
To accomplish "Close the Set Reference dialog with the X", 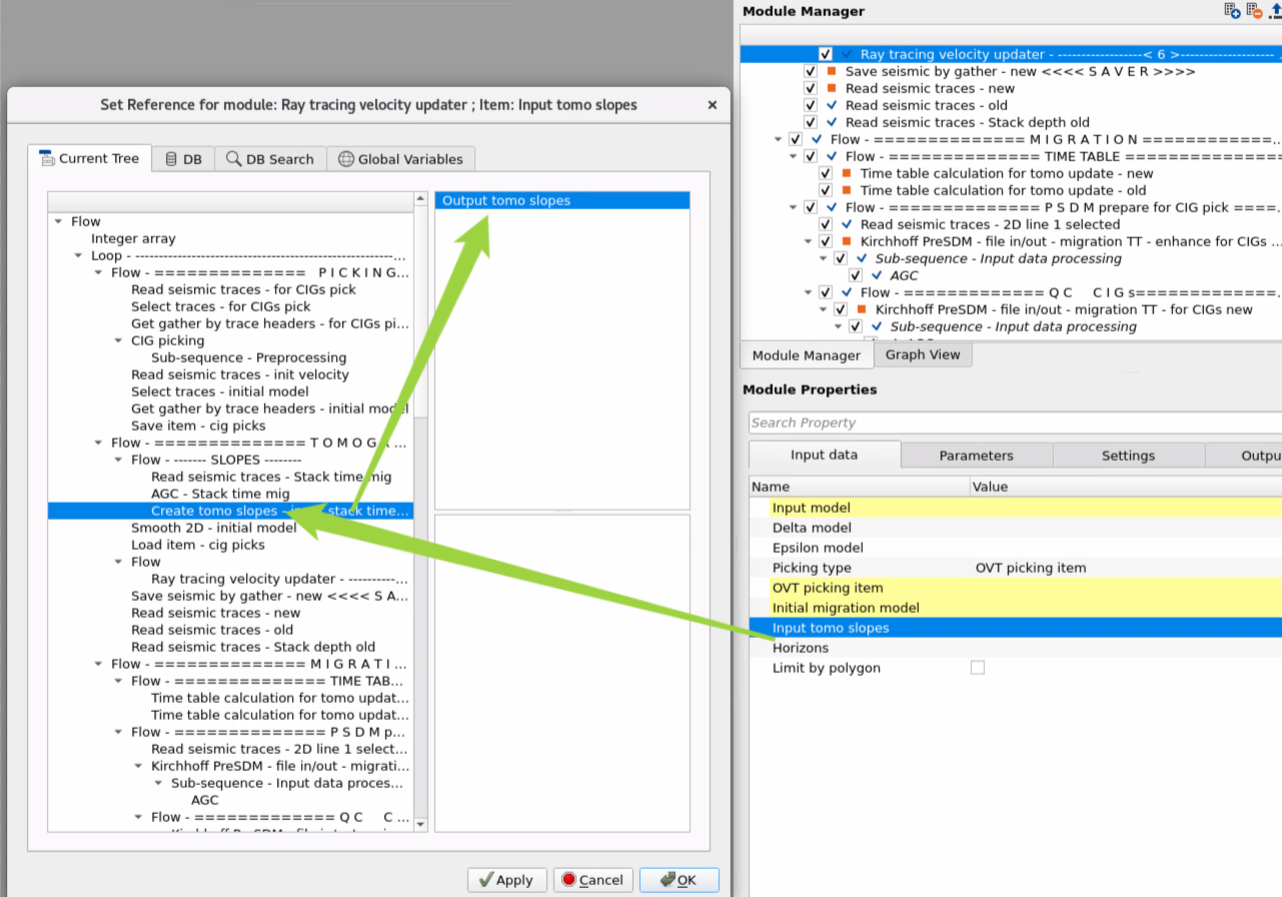I will tap(712, 105).
